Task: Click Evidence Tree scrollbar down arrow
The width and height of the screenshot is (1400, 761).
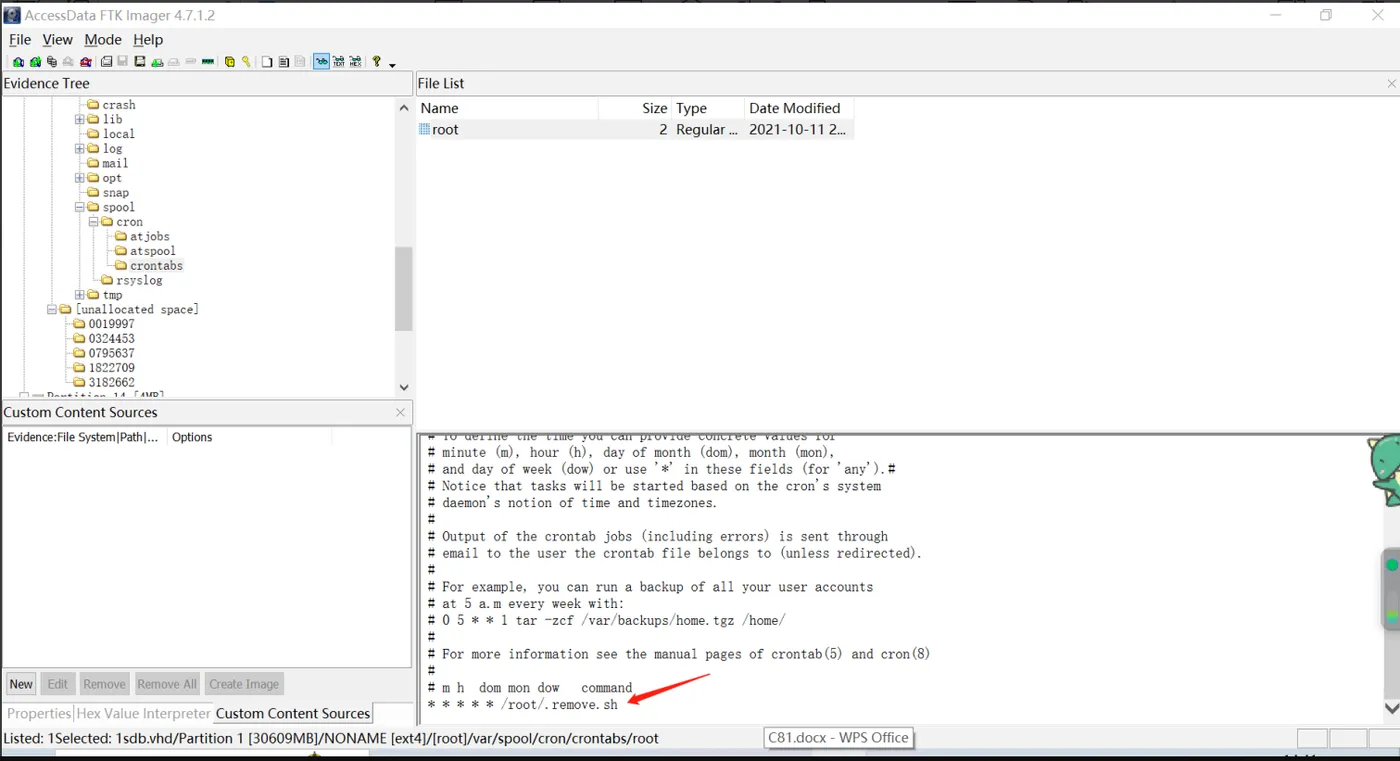Action: pyautogui.click(x=404, y=387)
